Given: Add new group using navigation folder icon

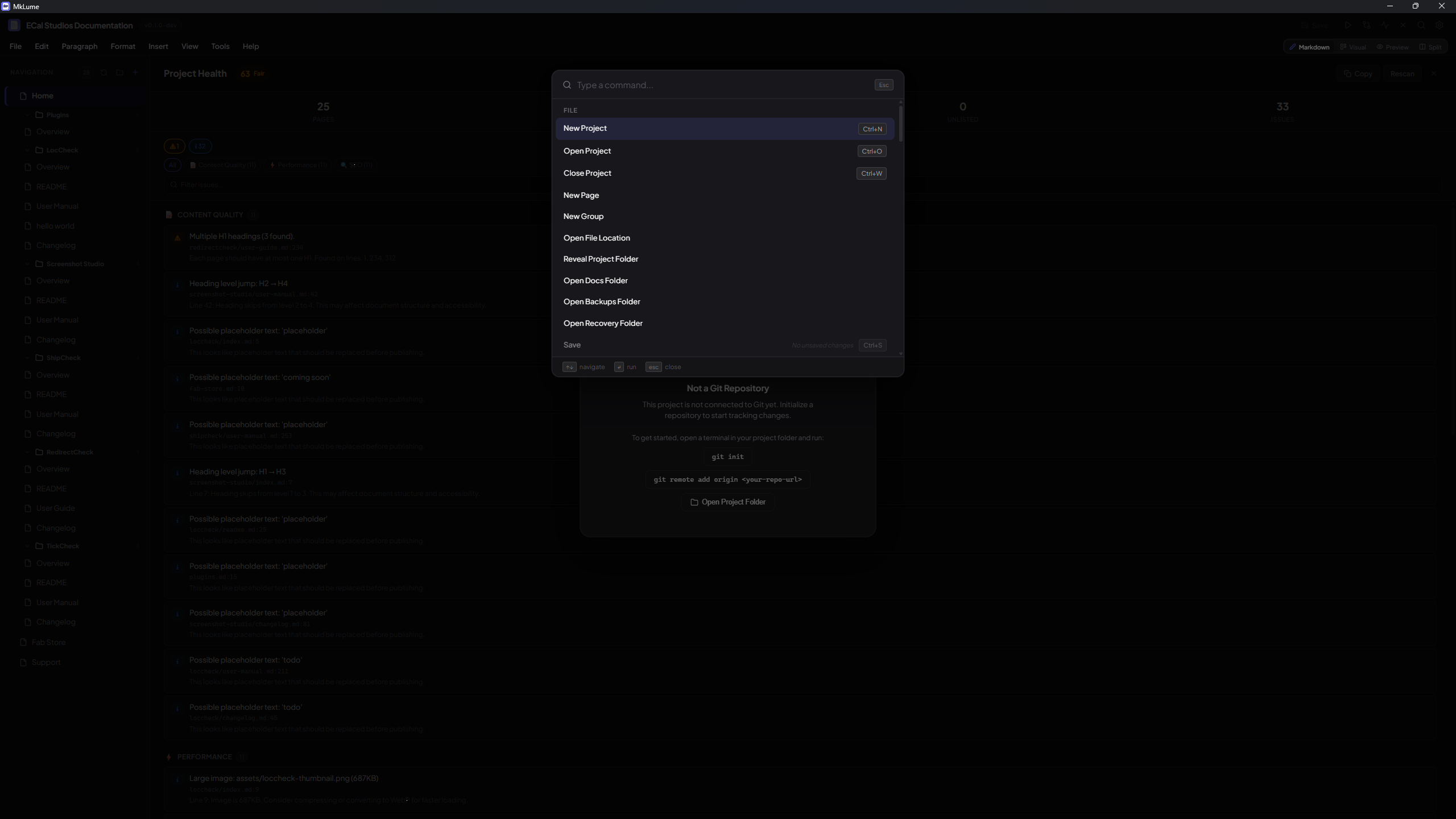Looking at the screenshot, I should click(x=119, y=72).
